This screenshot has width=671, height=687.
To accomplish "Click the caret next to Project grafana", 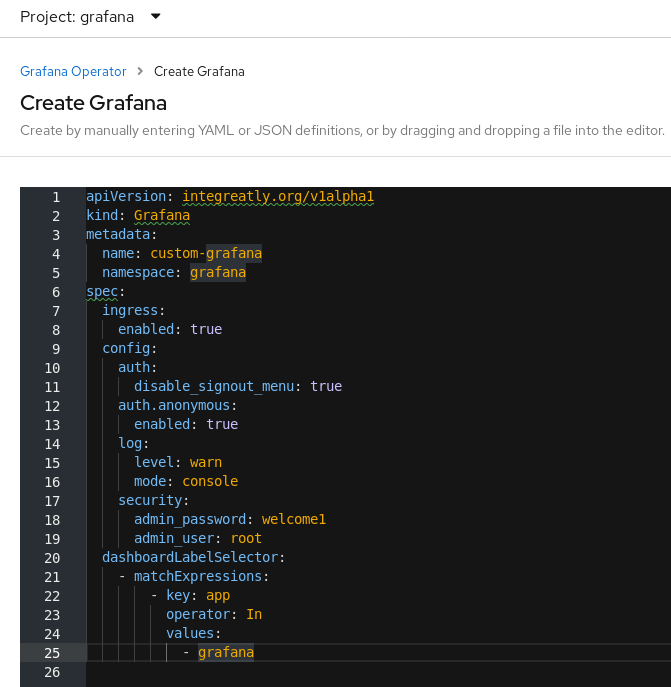I will [154, 17].
